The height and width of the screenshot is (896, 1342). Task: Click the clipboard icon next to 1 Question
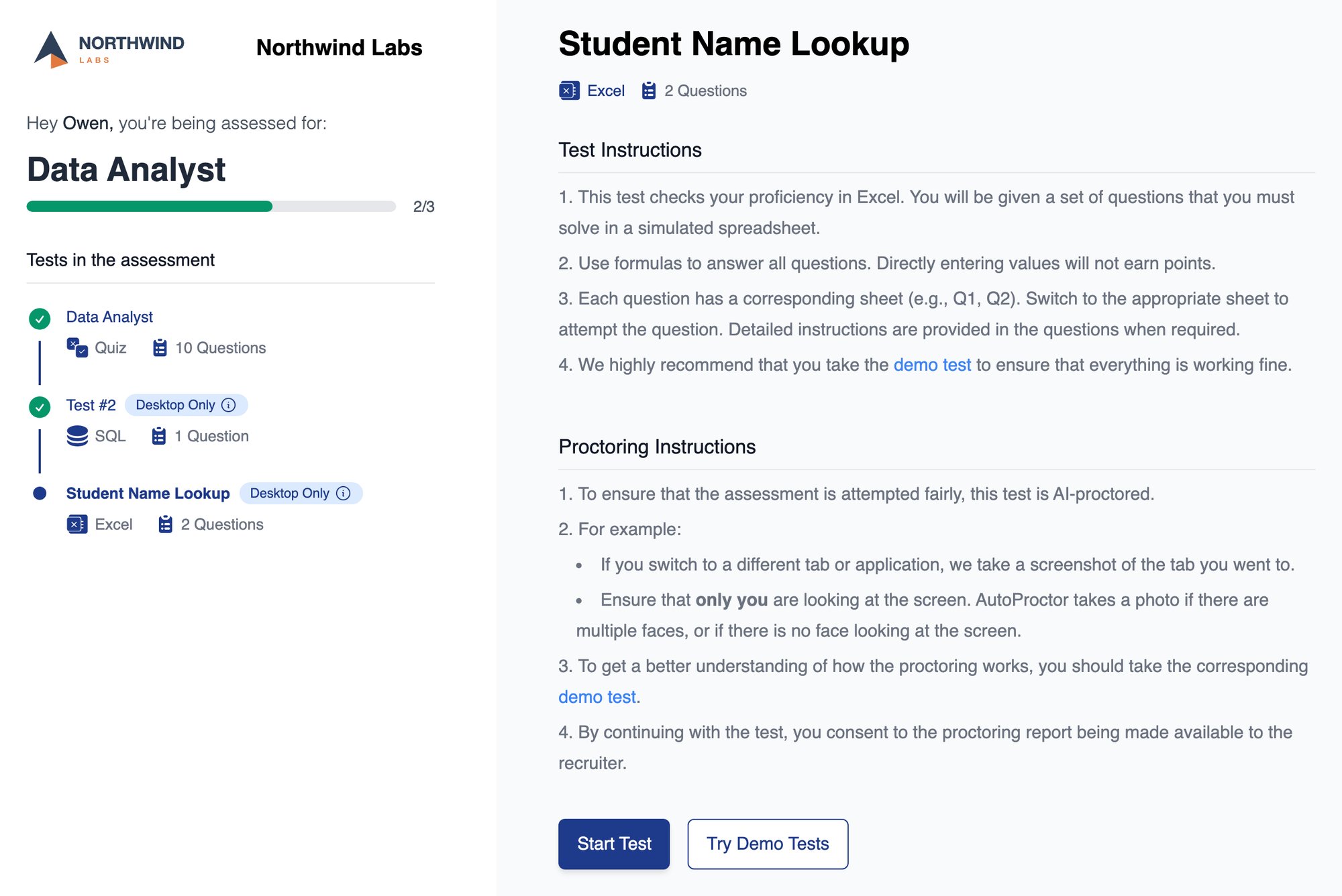[x=158, y=436]
